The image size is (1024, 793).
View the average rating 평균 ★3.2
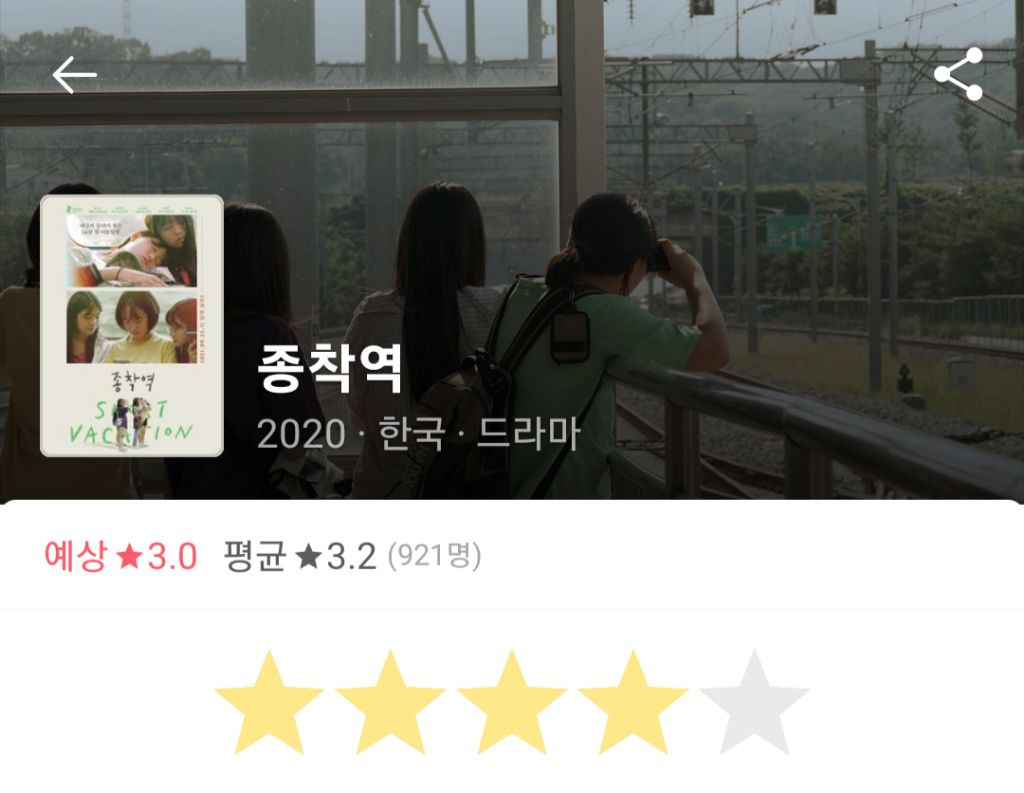[x=300, y=557]
